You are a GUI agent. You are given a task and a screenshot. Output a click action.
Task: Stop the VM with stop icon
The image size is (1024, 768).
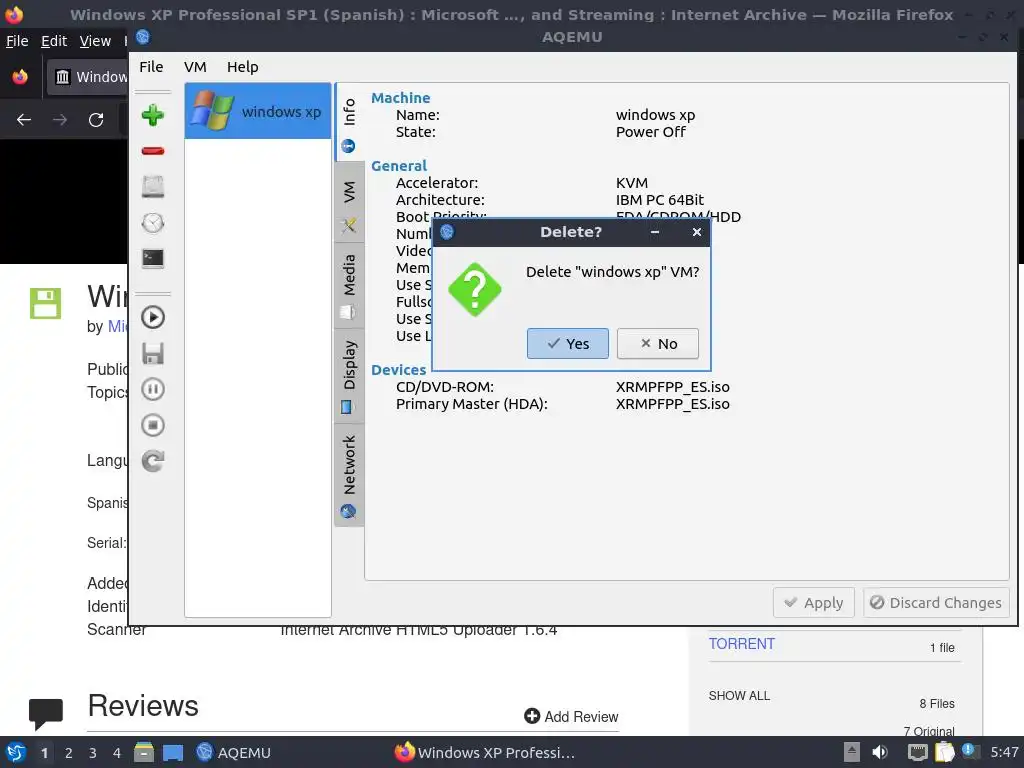[x=153, y=425]
